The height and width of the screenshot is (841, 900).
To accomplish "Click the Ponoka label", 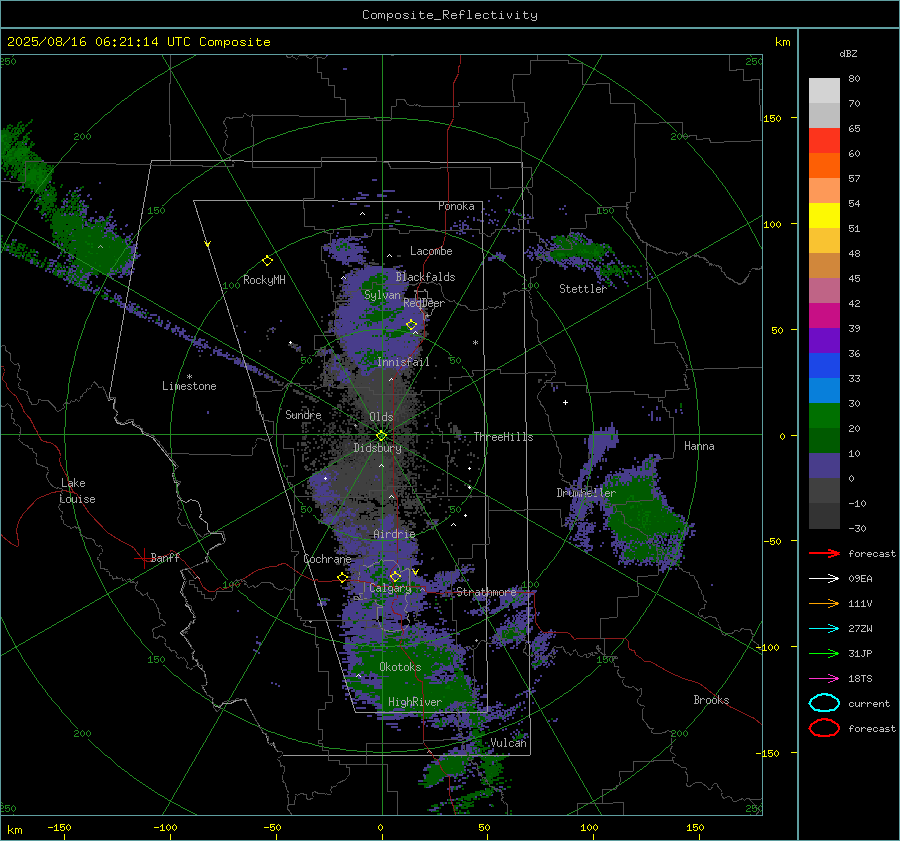I will pos(456,206).
